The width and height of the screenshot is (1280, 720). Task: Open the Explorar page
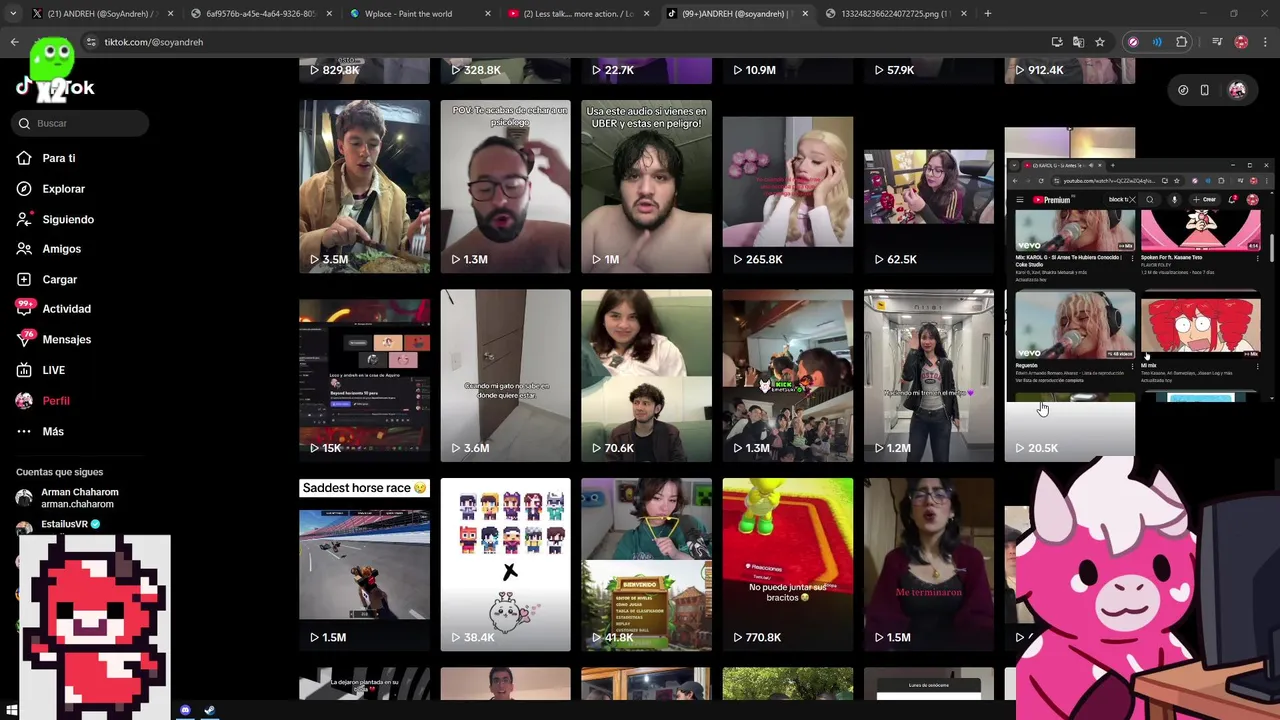(x=63, y=189)
